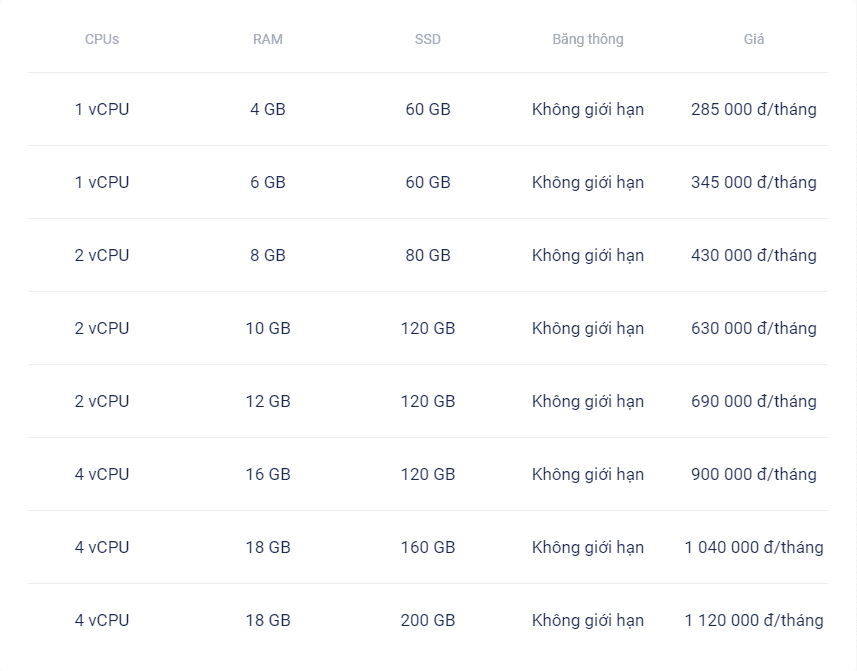Click the "4 GB" RAM cell
857x671 pixels.
(268, 109)
